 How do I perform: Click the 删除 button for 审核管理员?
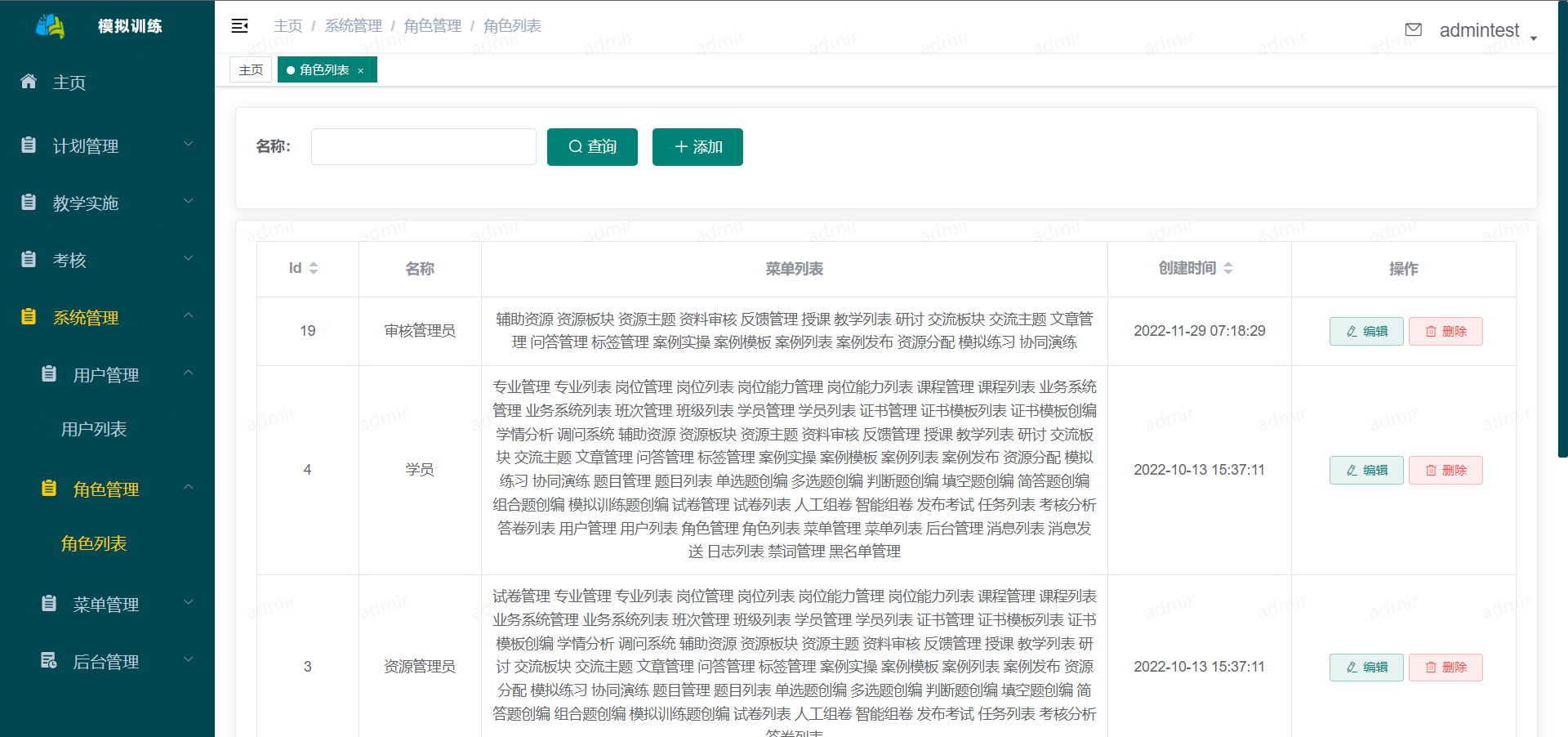point(1445,331)
